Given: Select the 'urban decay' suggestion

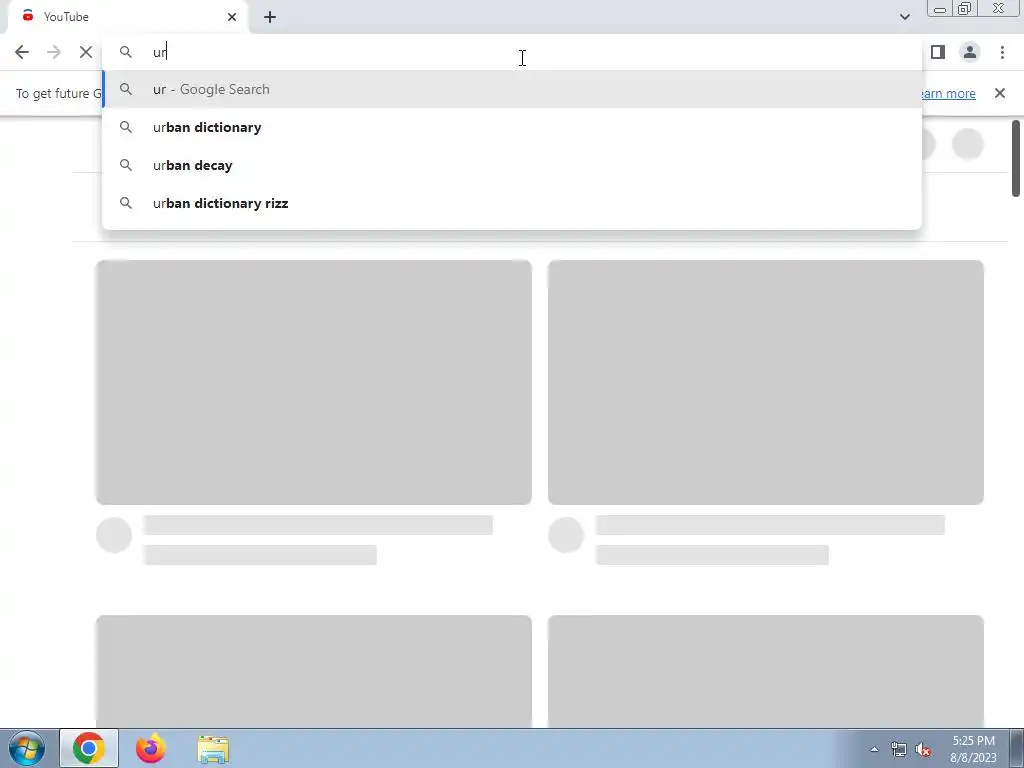Looking at the screenshot, I should 512,165.
